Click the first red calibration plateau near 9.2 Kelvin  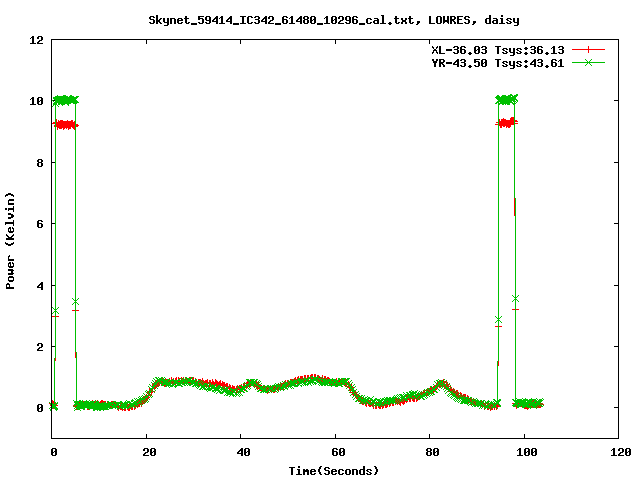65,125
